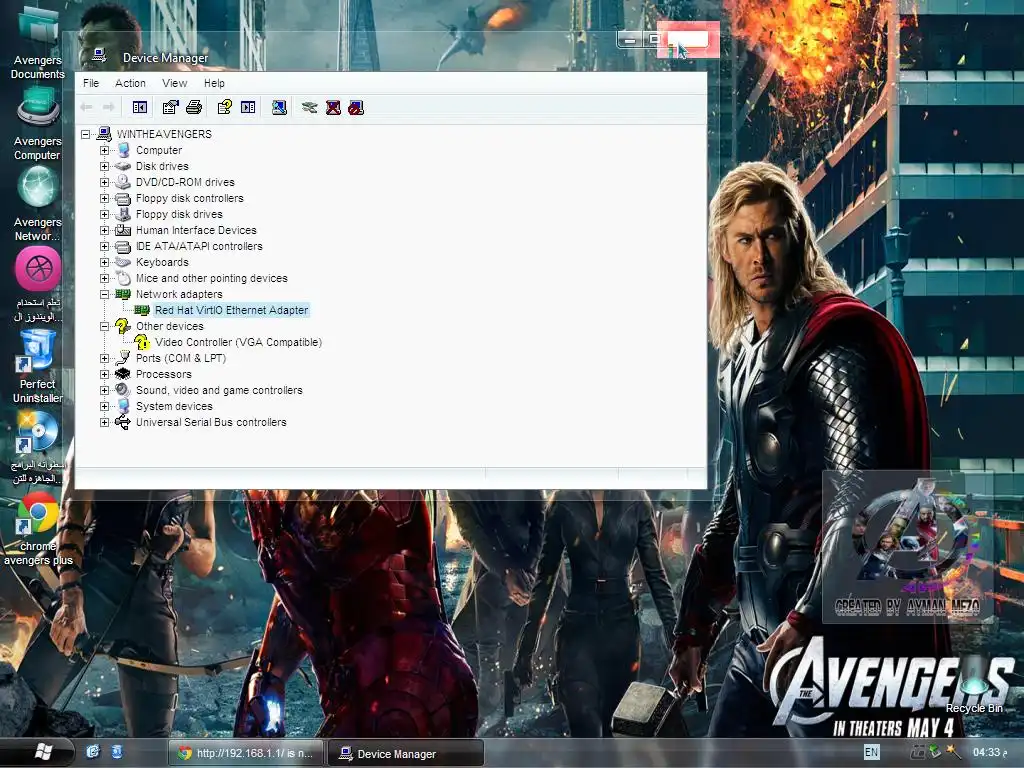The image size is (1024, 768).
Task: Open the File menu
Action: [x=91, y=83]
